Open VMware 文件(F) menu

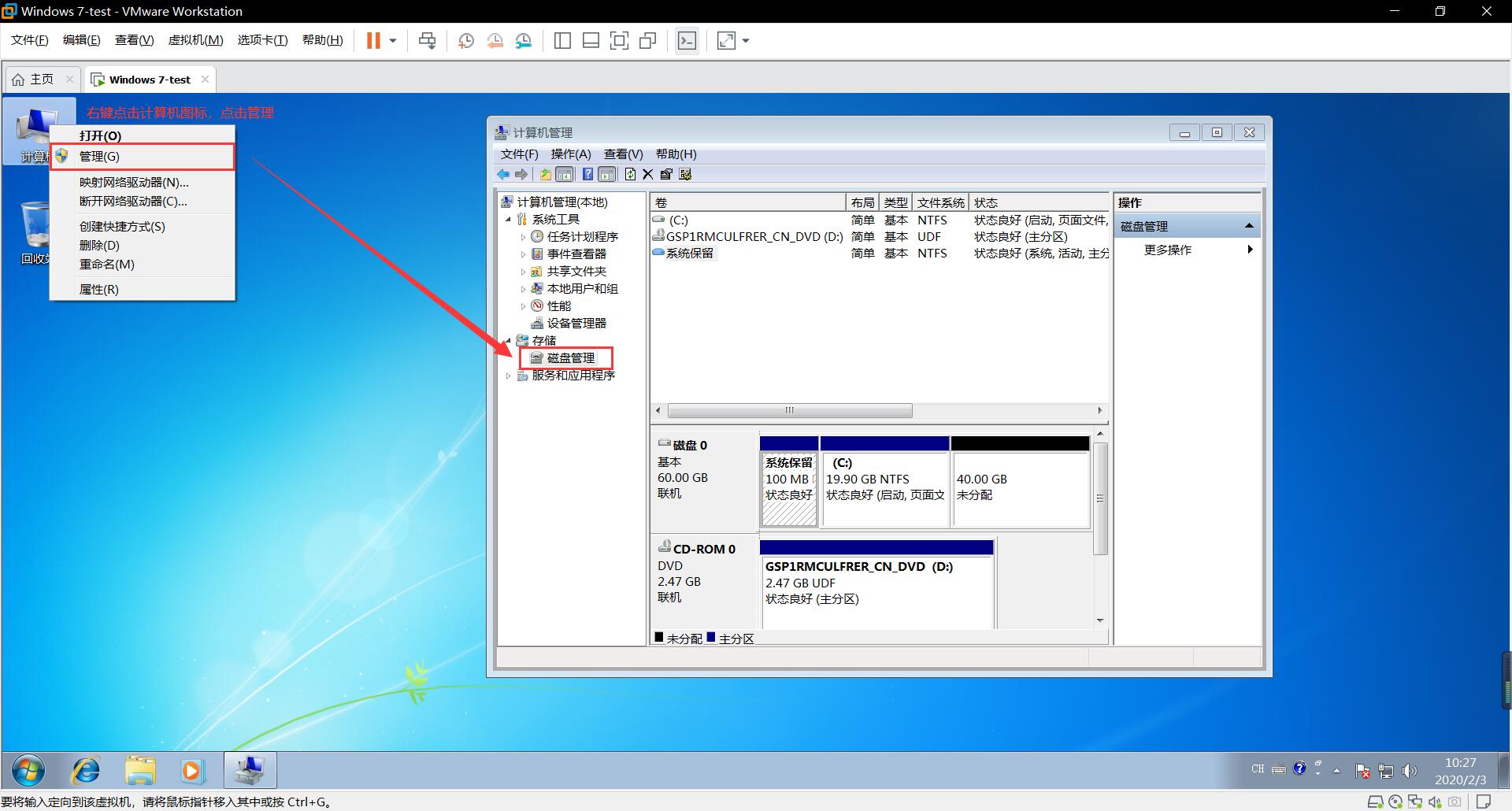pyautogui.click(x=29, y=40)
